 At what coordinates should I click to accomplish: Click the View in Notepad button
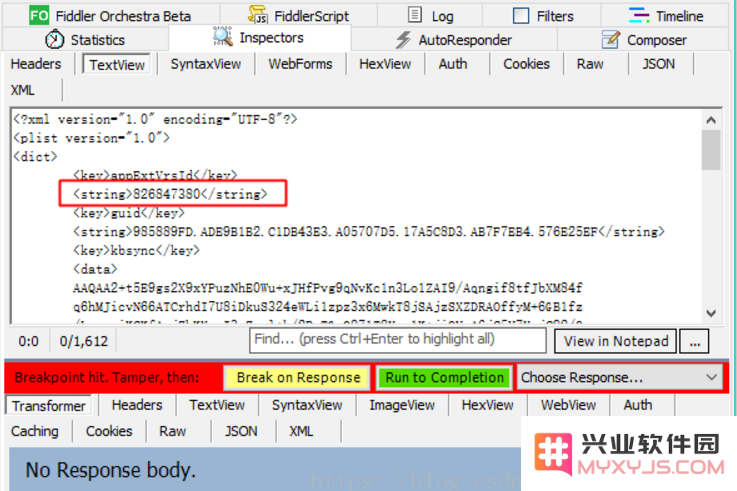click(x=616, y=341)
